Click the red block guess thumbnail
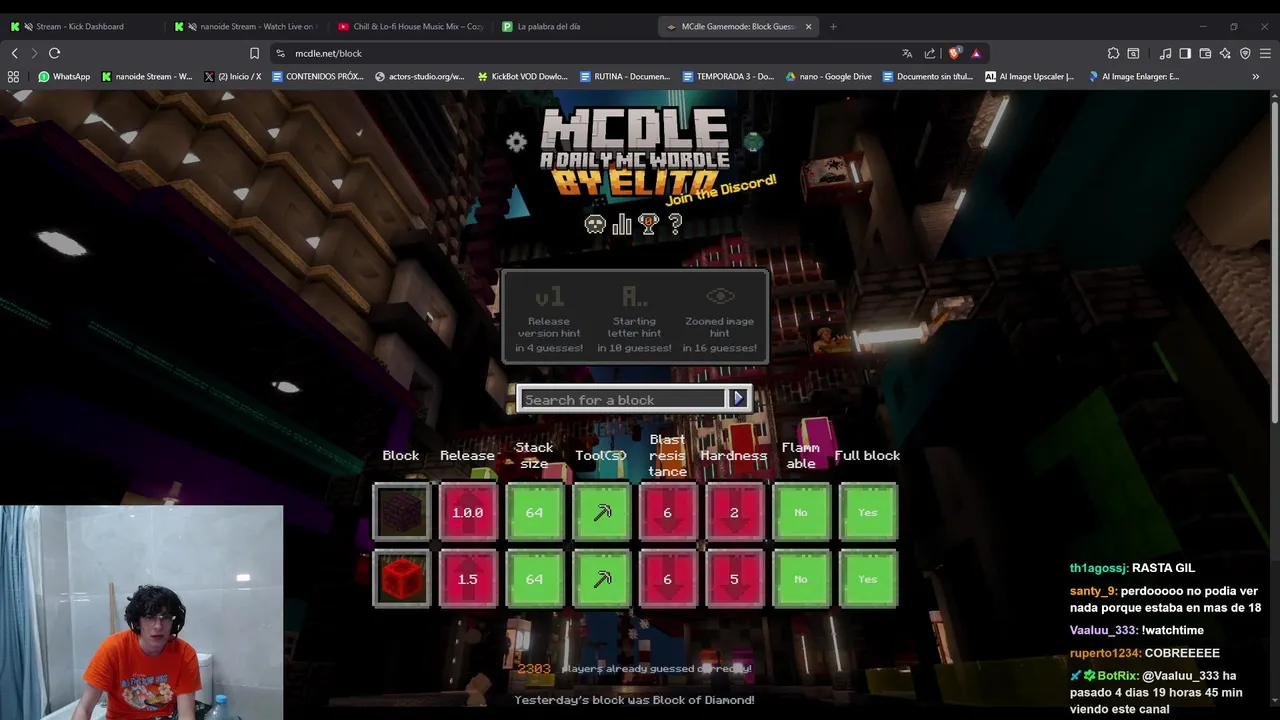1280x720 pixels. pyautogui.click(x=401, y=579)
